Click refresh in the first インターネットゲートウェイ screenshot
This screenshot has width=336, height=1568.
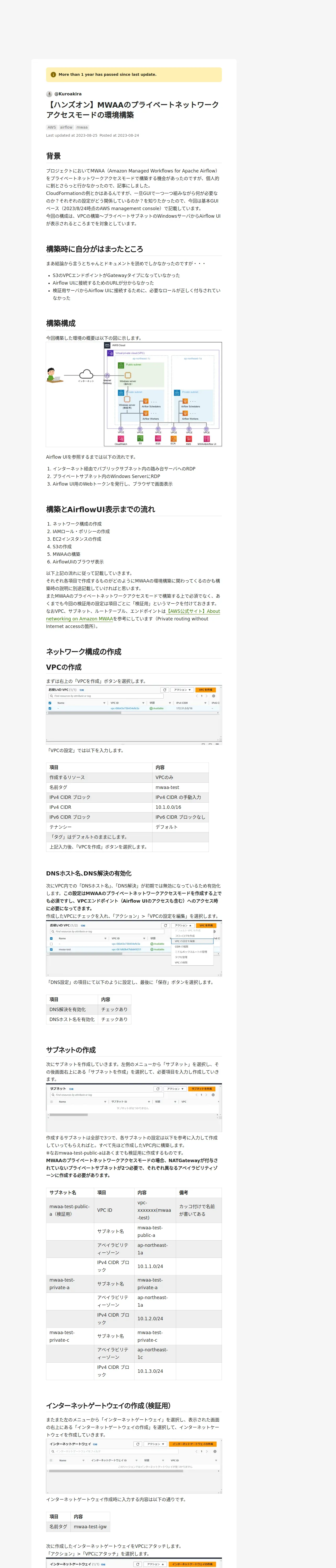click(138, 1444)
